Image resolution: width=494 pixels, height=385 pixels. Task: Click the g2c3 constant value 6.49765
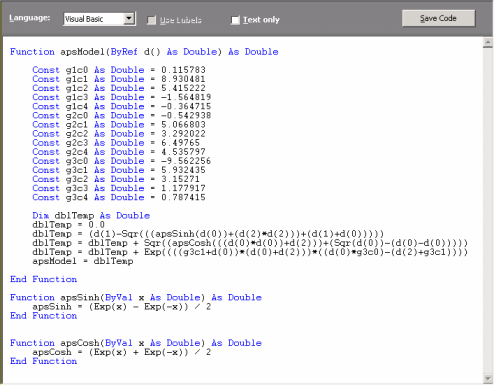[x=181, y=143]
